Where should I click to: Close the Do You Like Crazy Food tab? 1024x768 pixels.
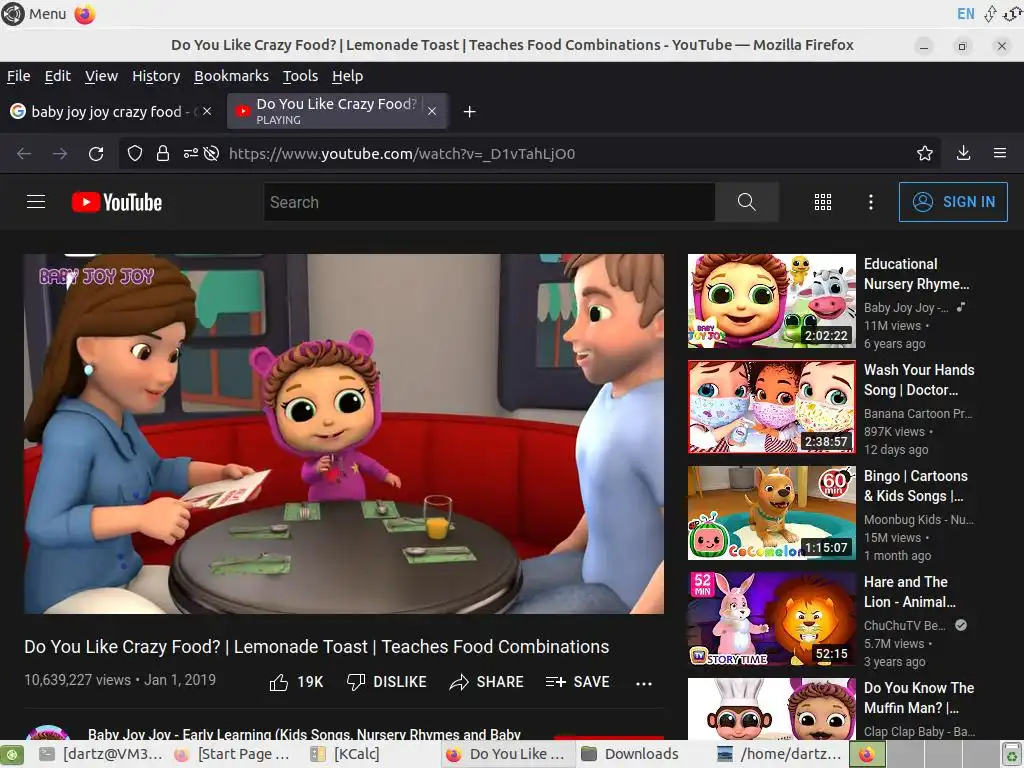click(432, 112)
